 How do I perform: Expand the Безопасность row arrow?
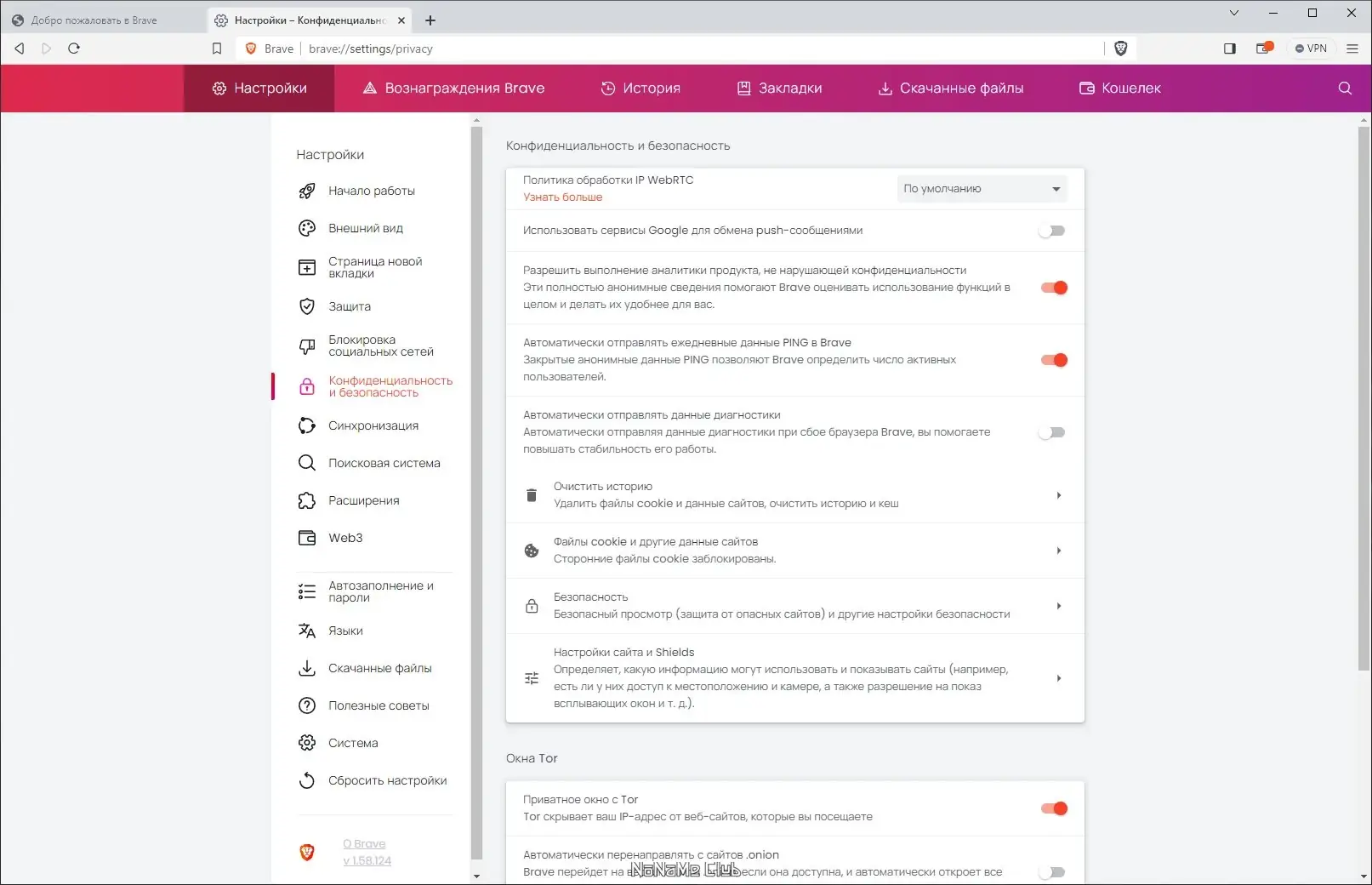click(x=1059, y=606)
